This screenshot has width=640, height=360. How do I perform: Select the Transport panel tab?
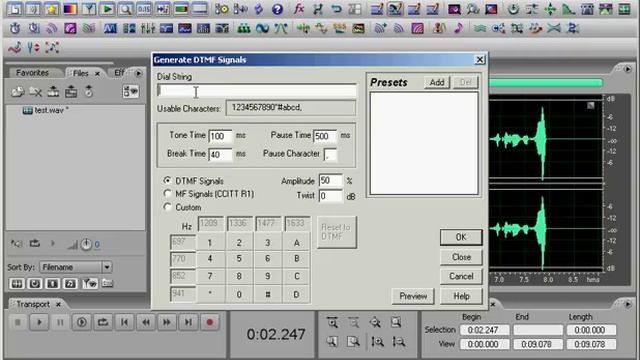click(x=33, y=304)
